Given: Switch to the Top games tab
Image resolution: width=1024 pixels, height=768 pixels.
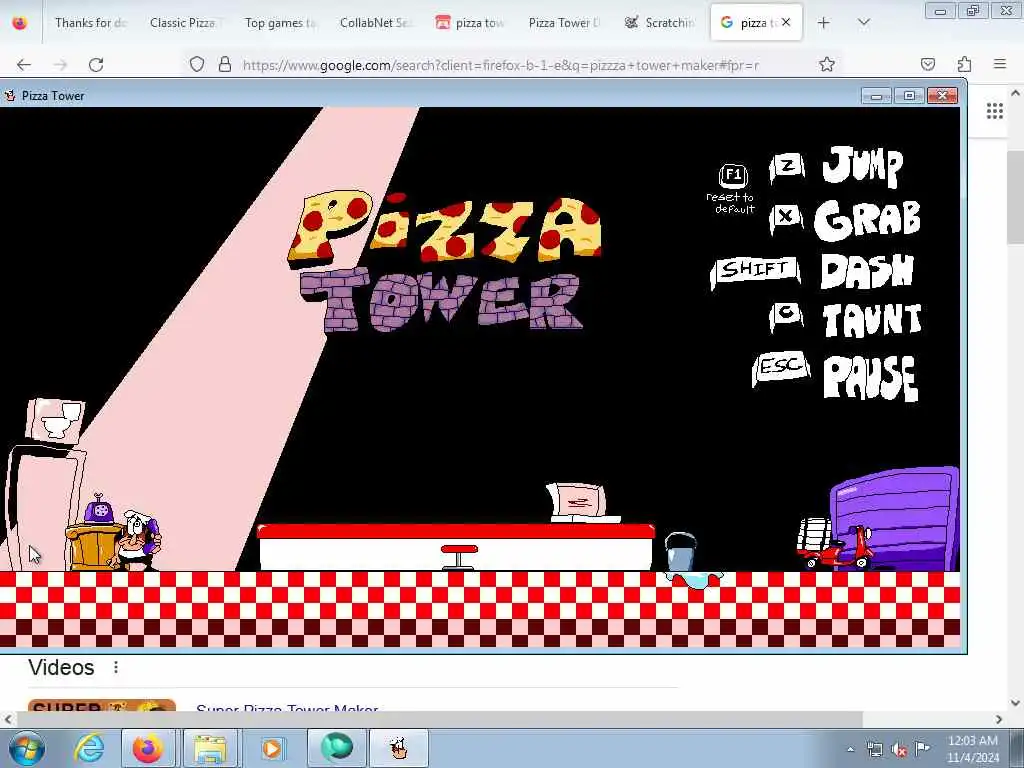Looking at the screenshot, I should click(280, 23).
